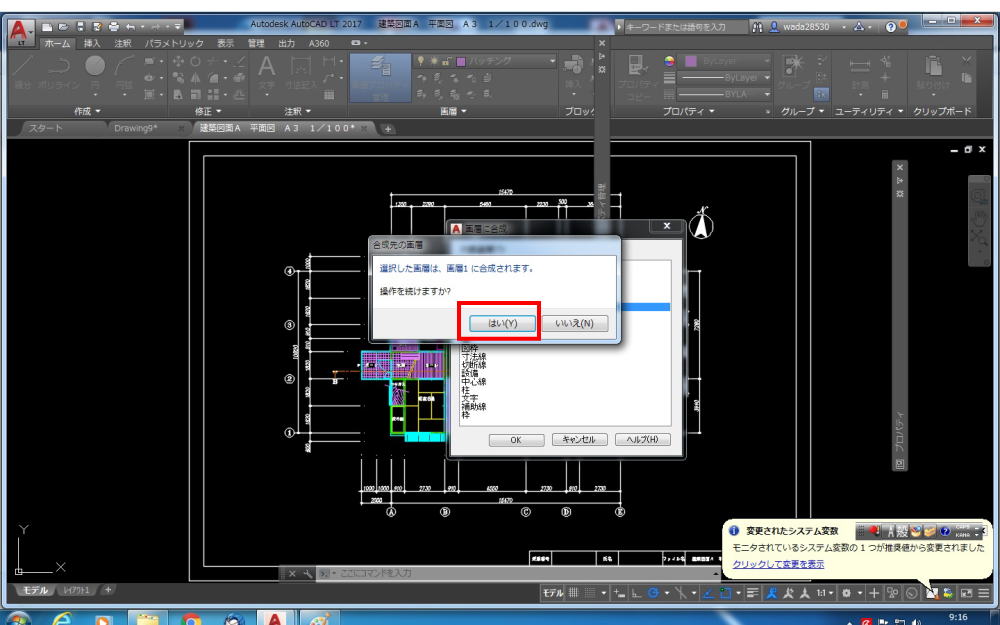Click the はい(Y) button in the merge confirmation
This screenshot has width=1000, height=625.
tap(502, 323)
